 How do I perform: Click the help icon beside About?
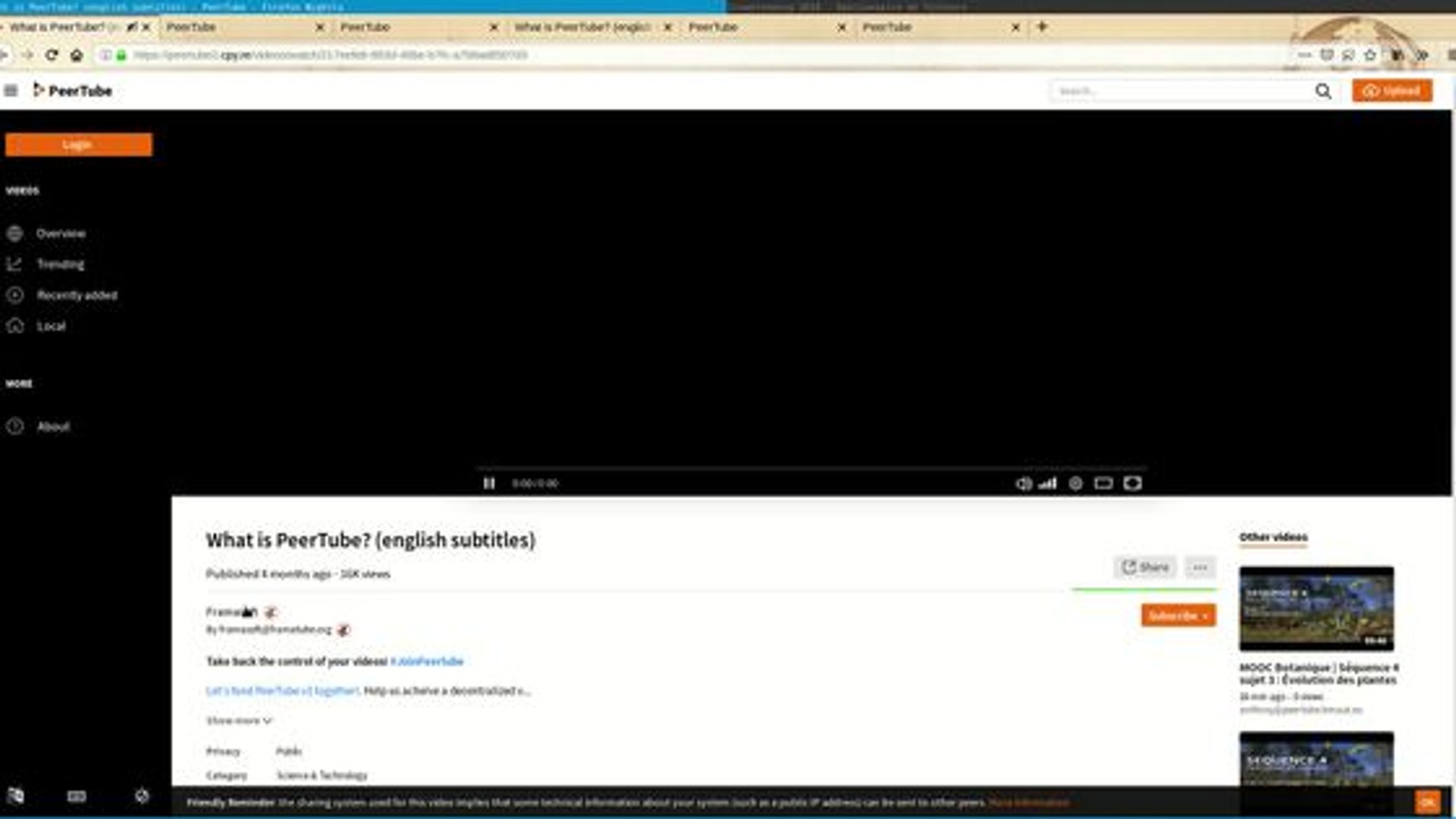point(14,426)
